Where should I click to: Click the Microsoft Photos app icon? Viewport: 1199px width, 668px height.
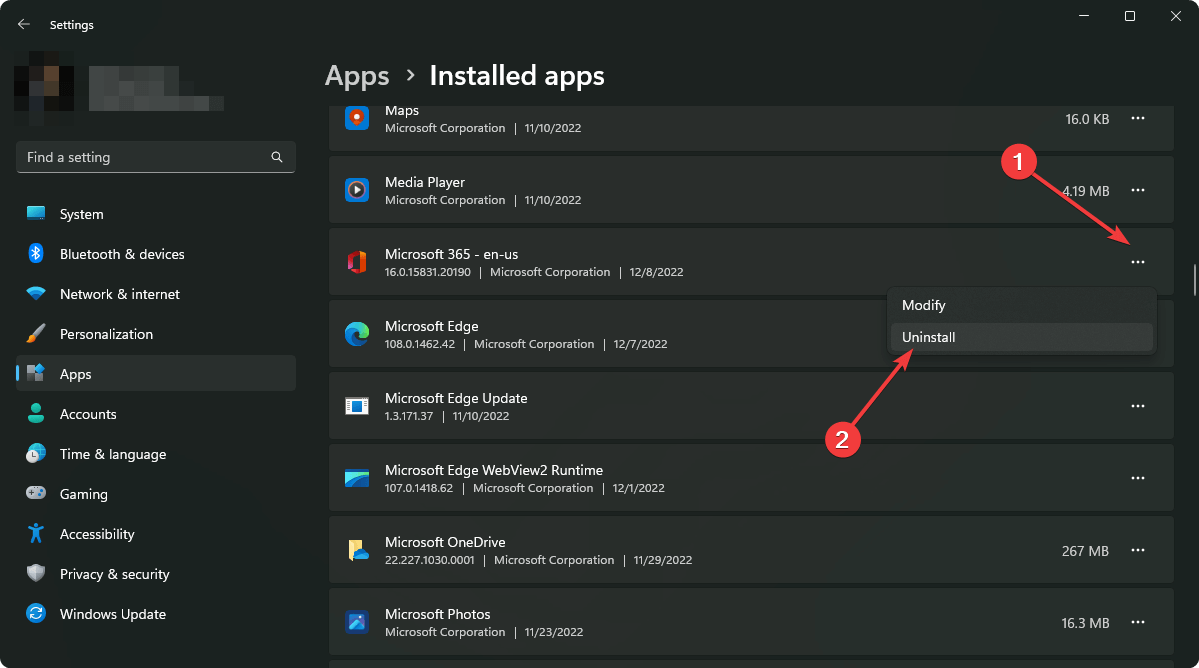pos(357,622)
